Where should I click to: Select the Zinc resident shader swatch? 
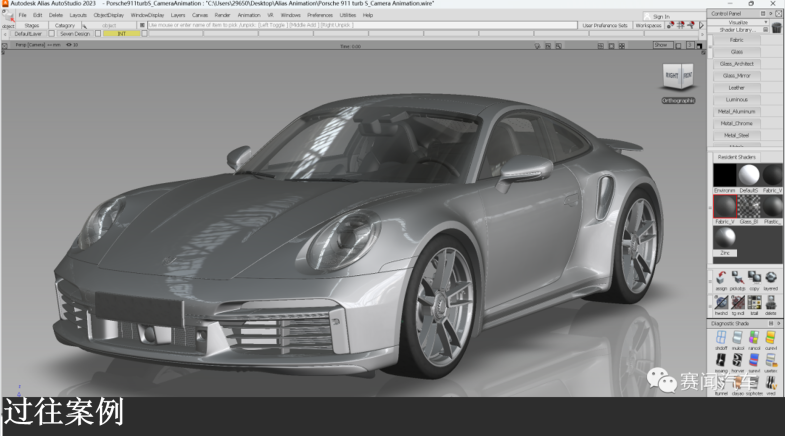tap(724, 239)
